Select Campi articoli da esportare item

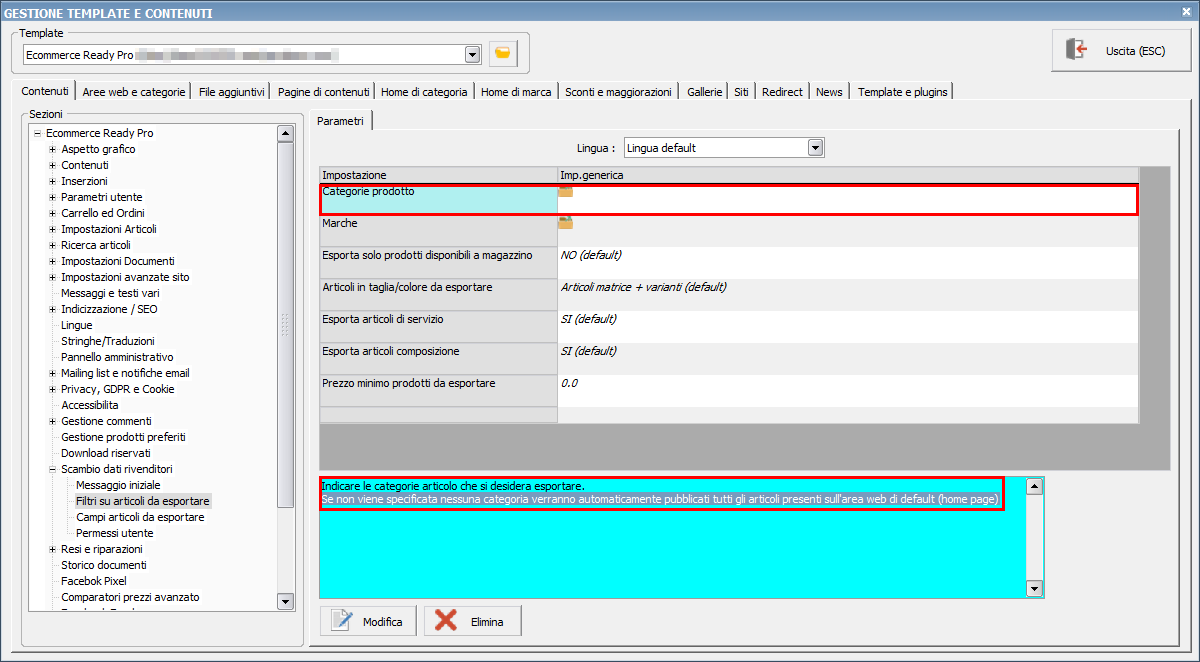140,517
